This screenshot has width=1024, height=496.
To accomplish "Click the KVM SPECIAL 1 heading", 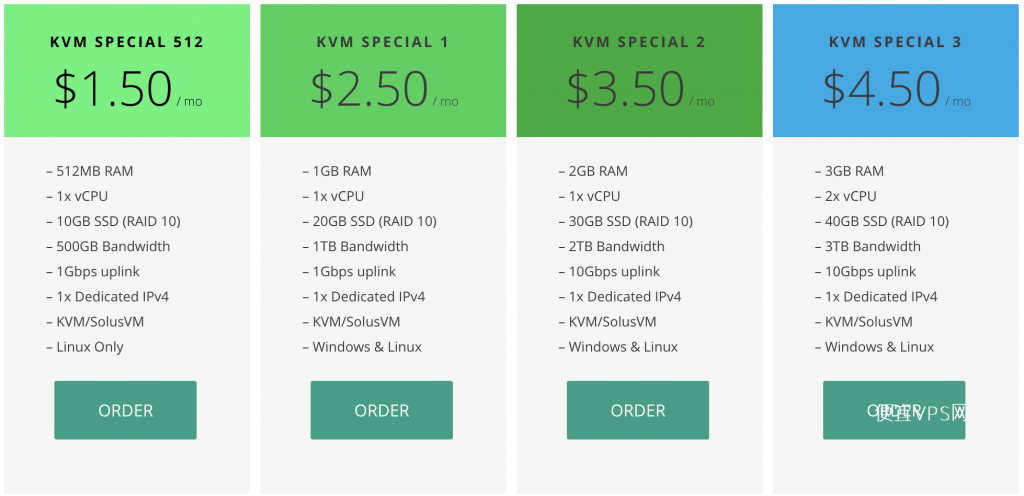I will [383, 42].
